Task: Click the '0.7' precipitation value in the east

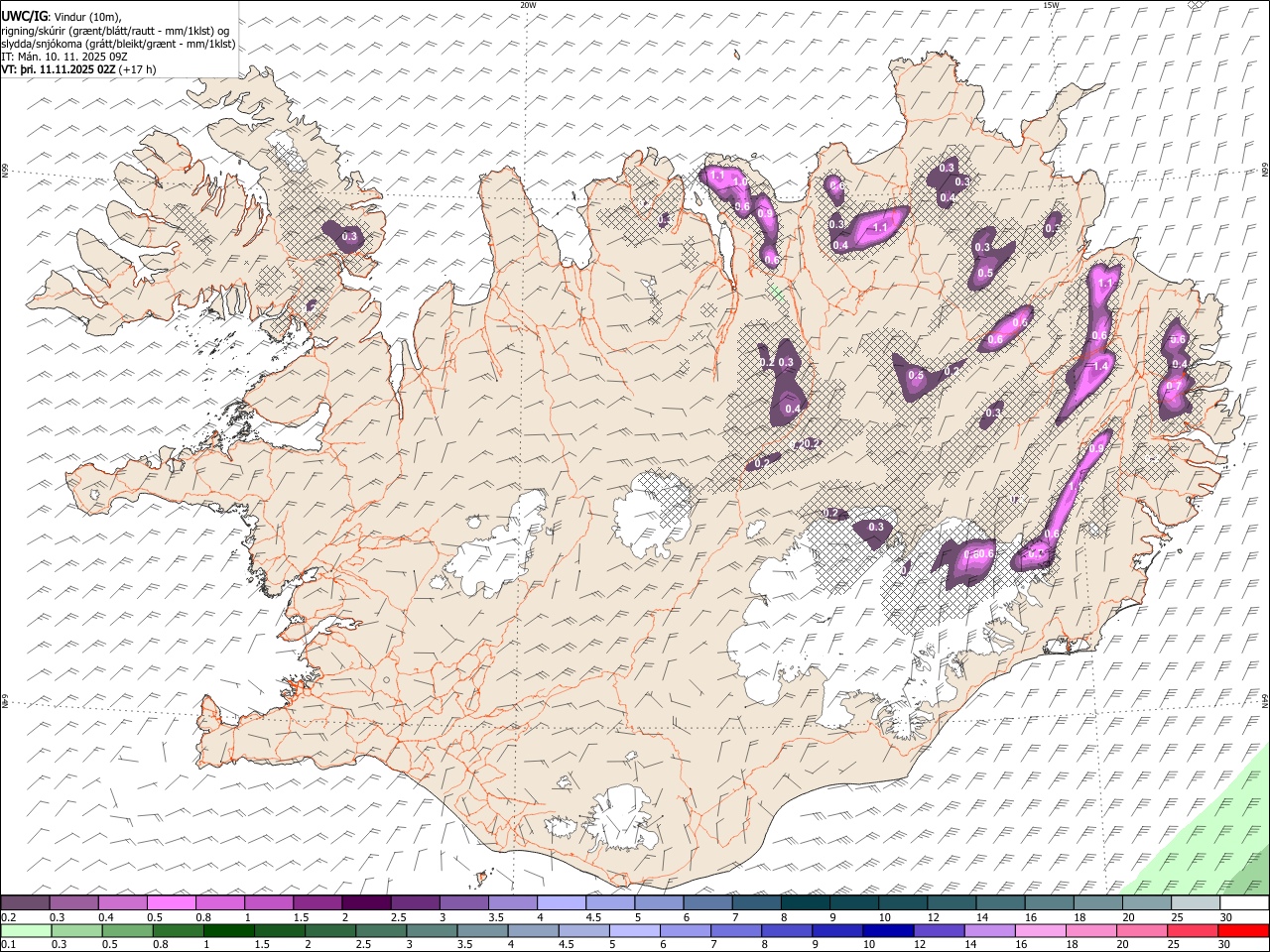Action: [1173, 386]
